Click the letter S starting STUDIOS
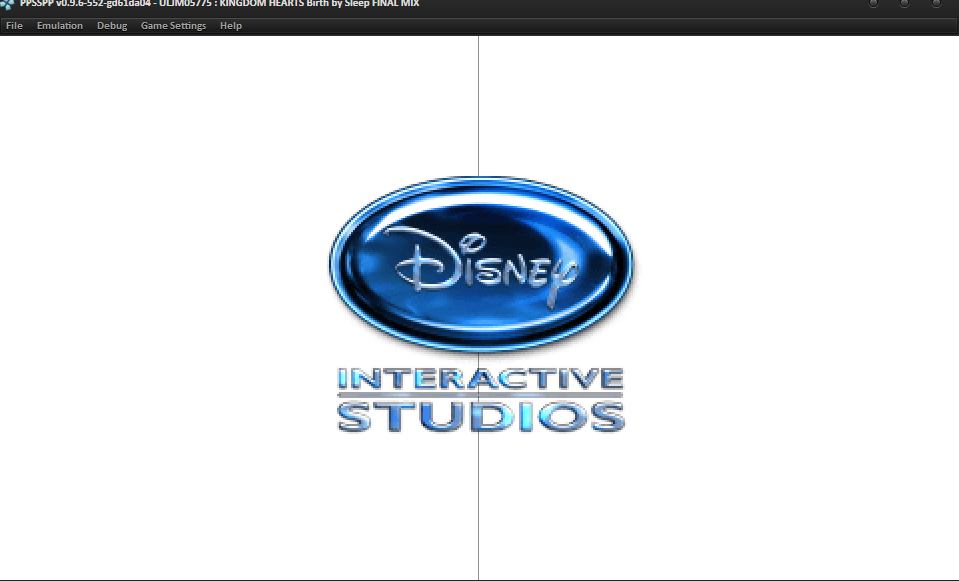This screenshot has height=581, width=959. (x=358, y=415)
